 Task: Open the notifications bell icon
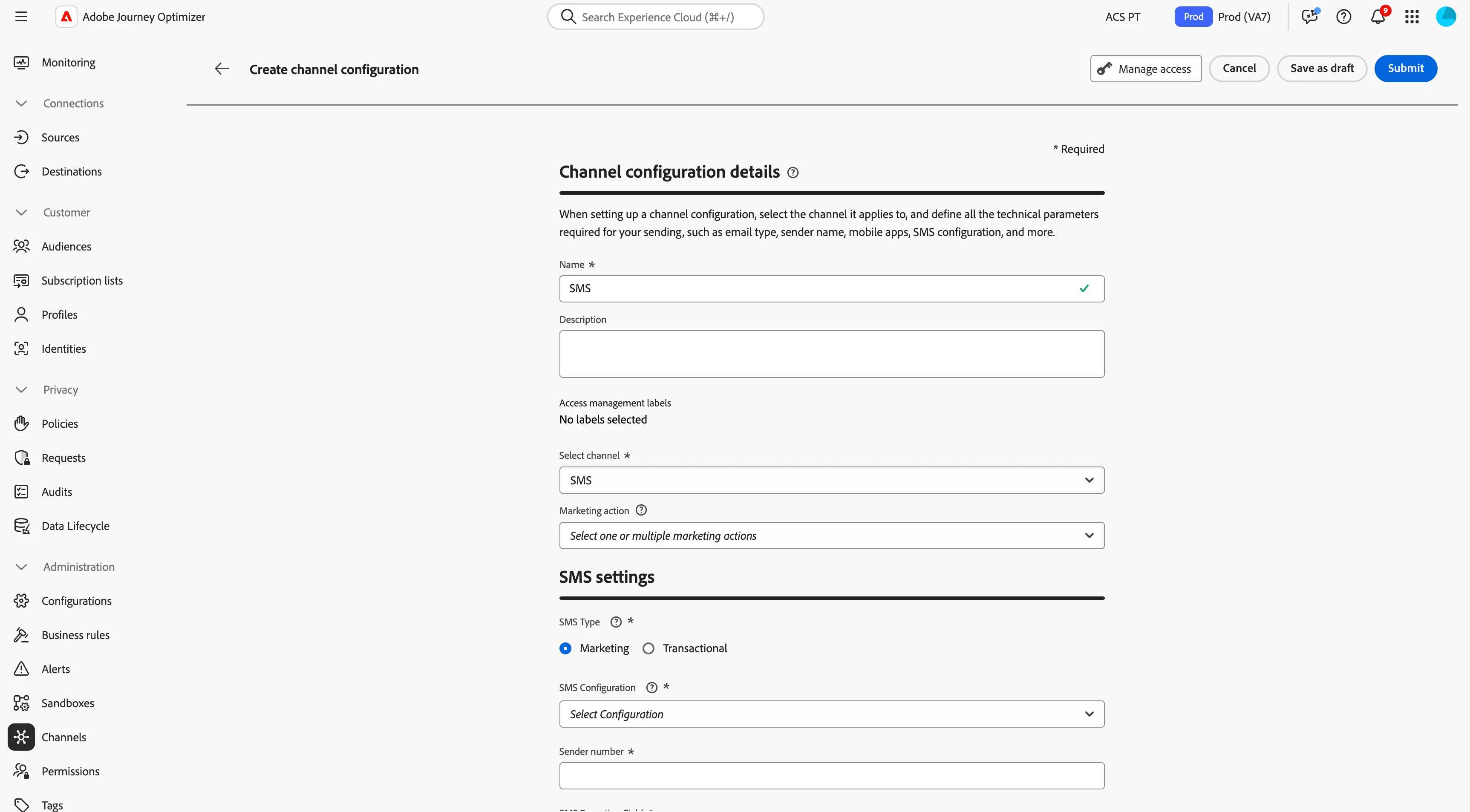(1378, 17)
